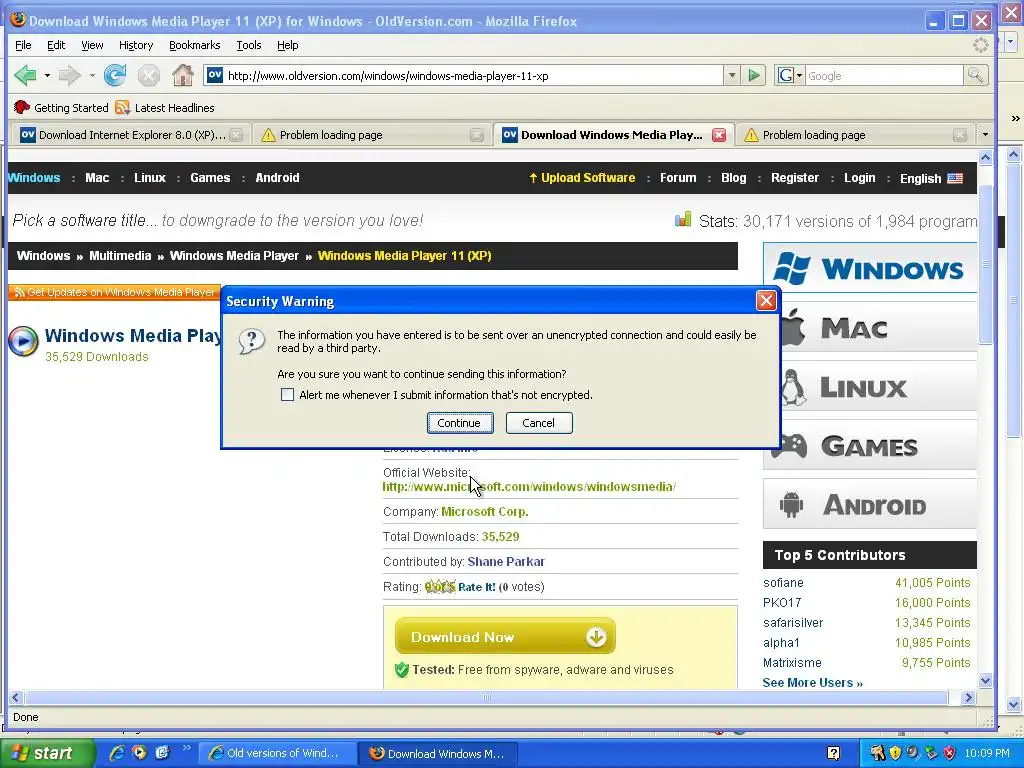The width and height of the screenshot is (1024, 768).
Task: Click Upload Software link
Action: 582,178
